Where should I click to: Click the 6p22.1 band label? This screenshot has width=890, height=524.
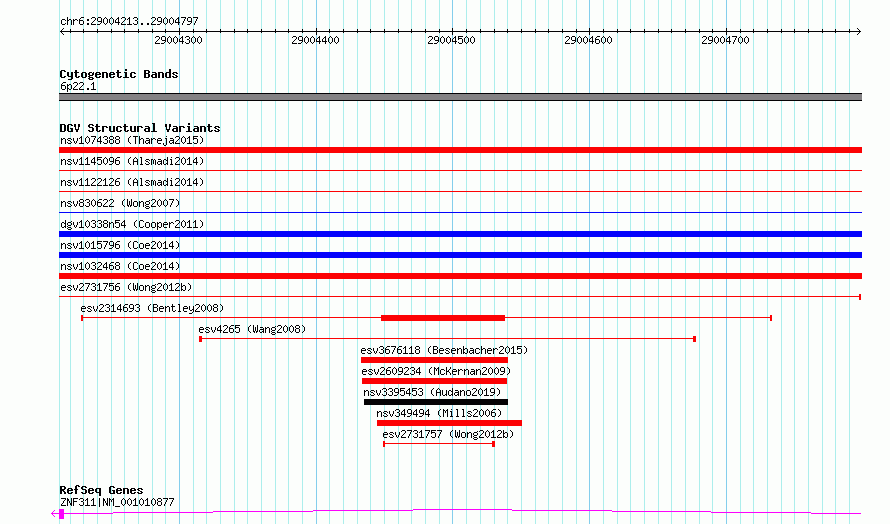78,87
